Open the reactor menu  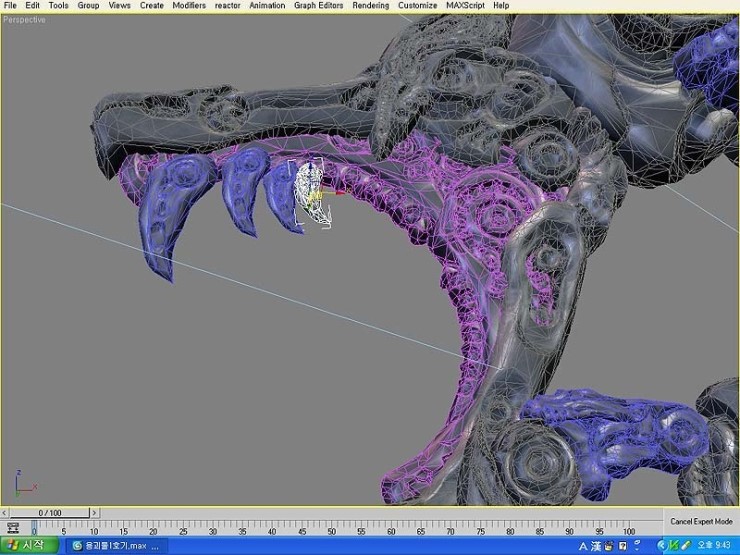227,6
